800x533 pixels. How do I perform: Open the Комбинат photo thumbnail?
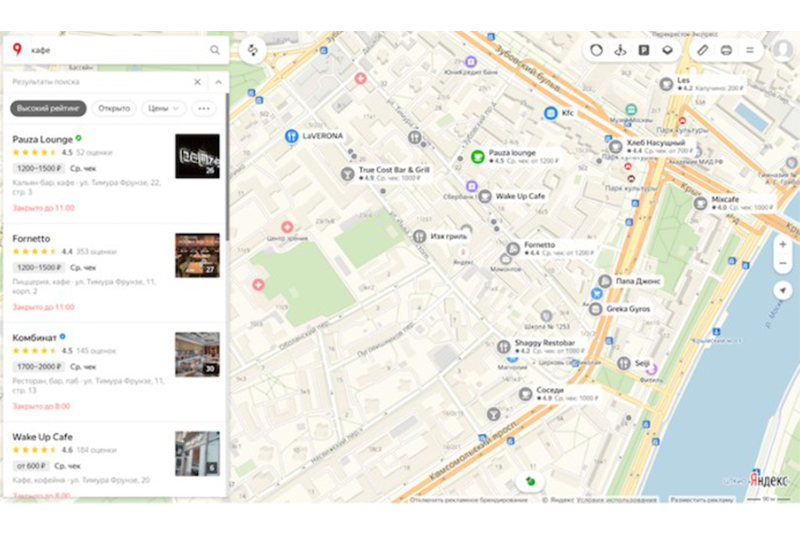197,354
